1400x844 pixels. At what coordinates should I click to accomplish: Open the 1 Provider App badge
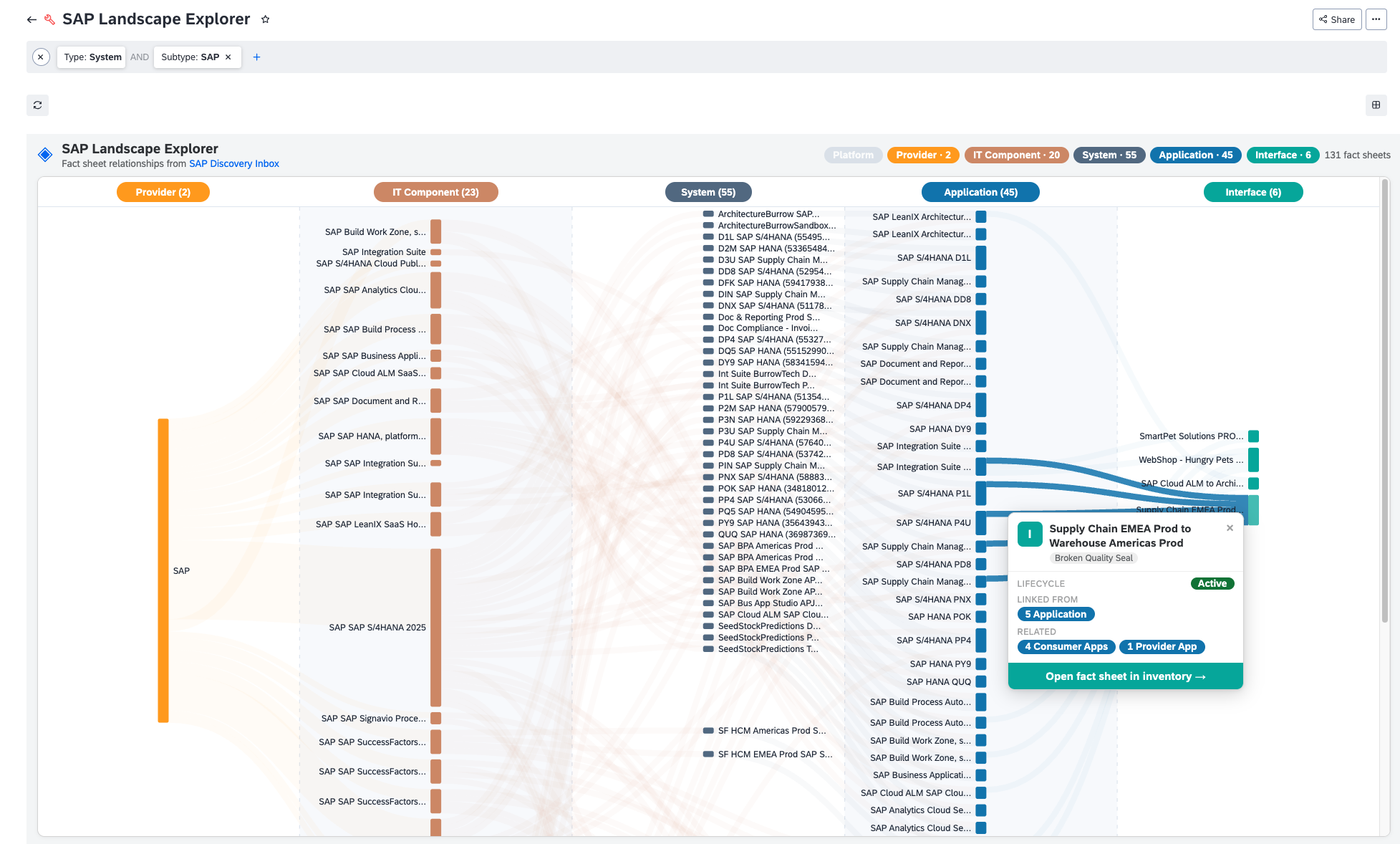tap(1162, 647)
